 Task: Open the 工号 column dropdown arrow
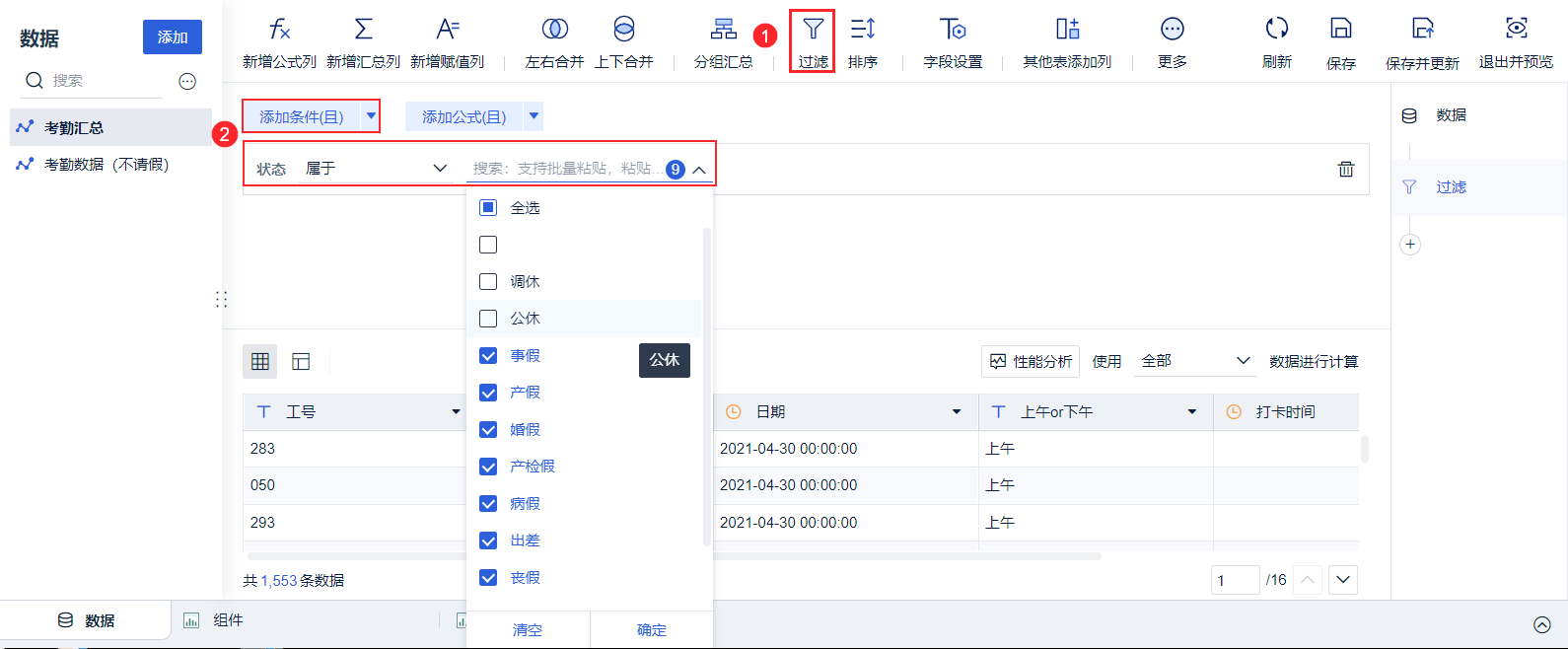click(x=456, y=412)
